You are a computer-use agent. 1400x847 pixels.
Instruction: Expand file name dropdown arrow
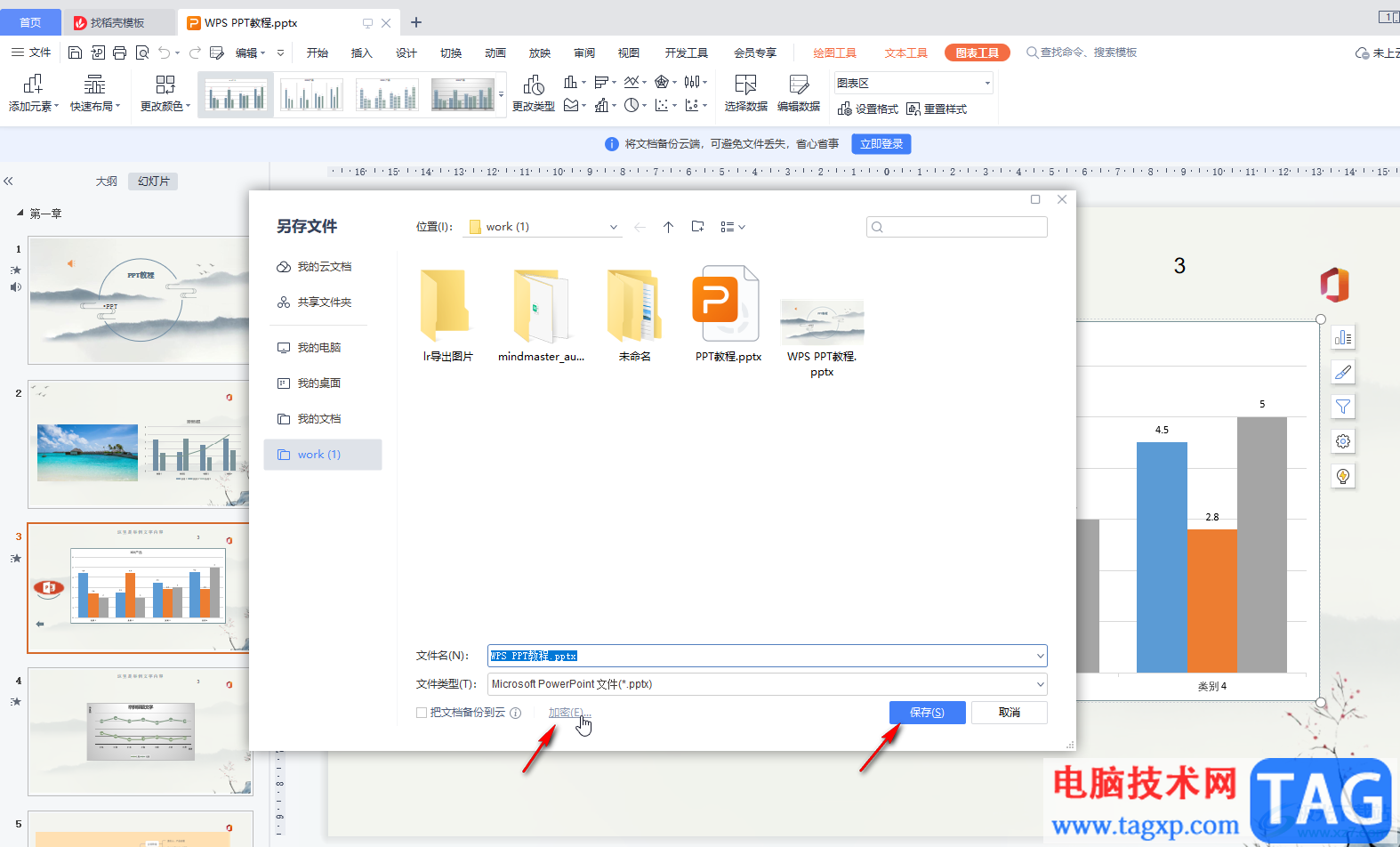(1040, 656)
